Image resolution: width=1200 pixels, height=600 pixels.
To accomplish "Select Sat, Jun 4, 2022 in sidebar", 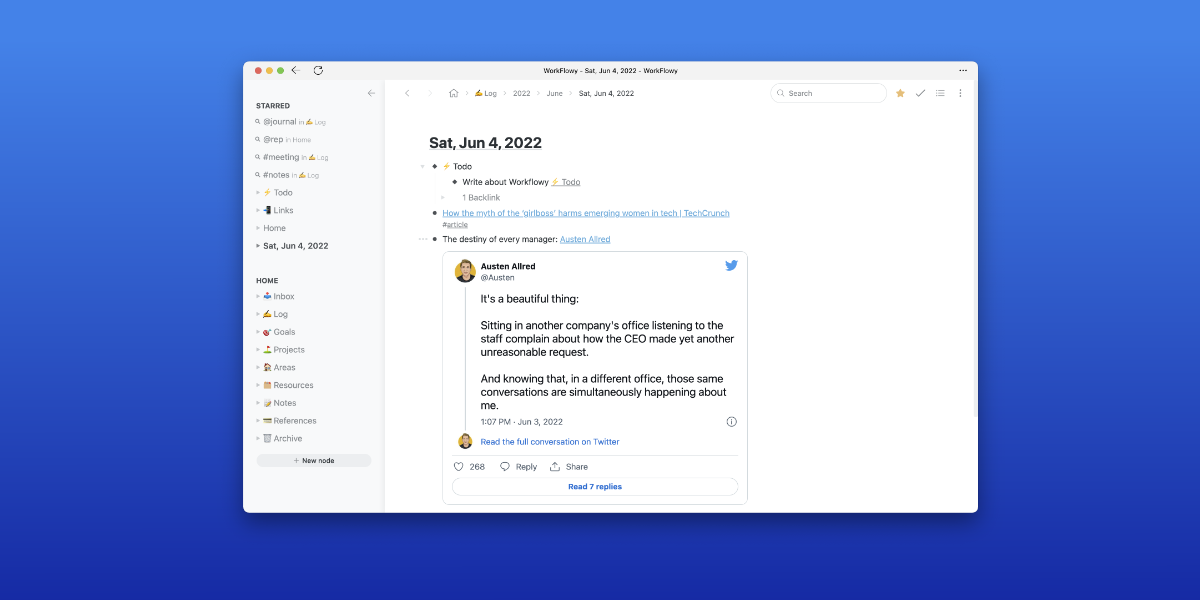I will pos(295,246).
